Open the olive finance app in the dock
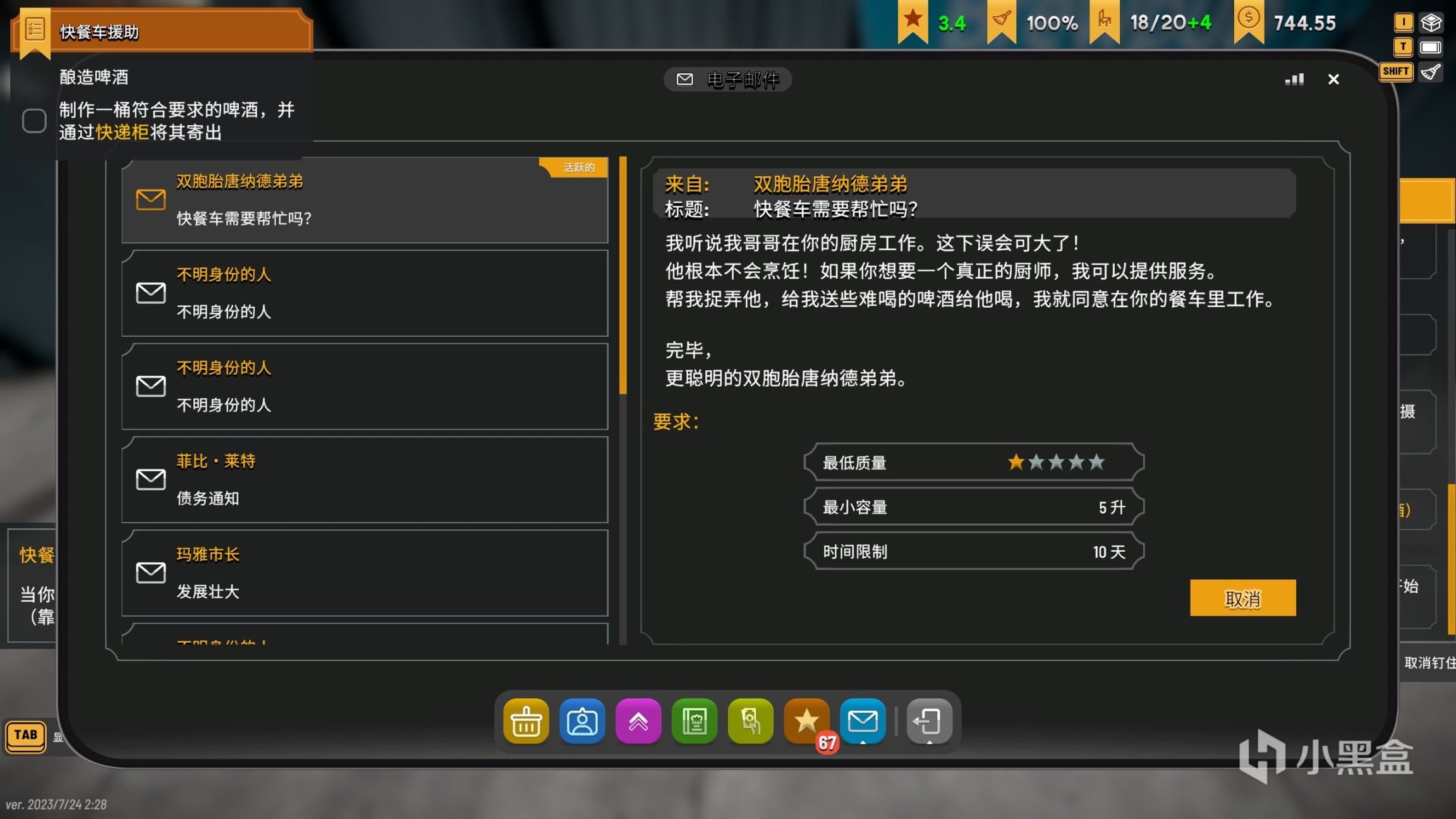The height and width of the screenshot is (819, 1456). coord(750,721)
